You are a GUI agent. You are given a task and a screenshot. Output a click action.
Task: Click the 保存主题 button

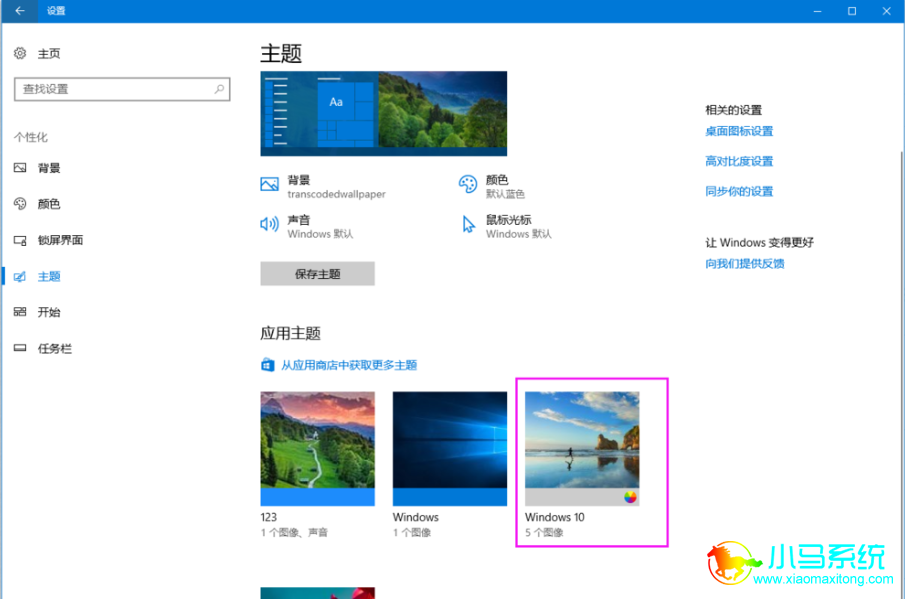(x=317, y=274)
